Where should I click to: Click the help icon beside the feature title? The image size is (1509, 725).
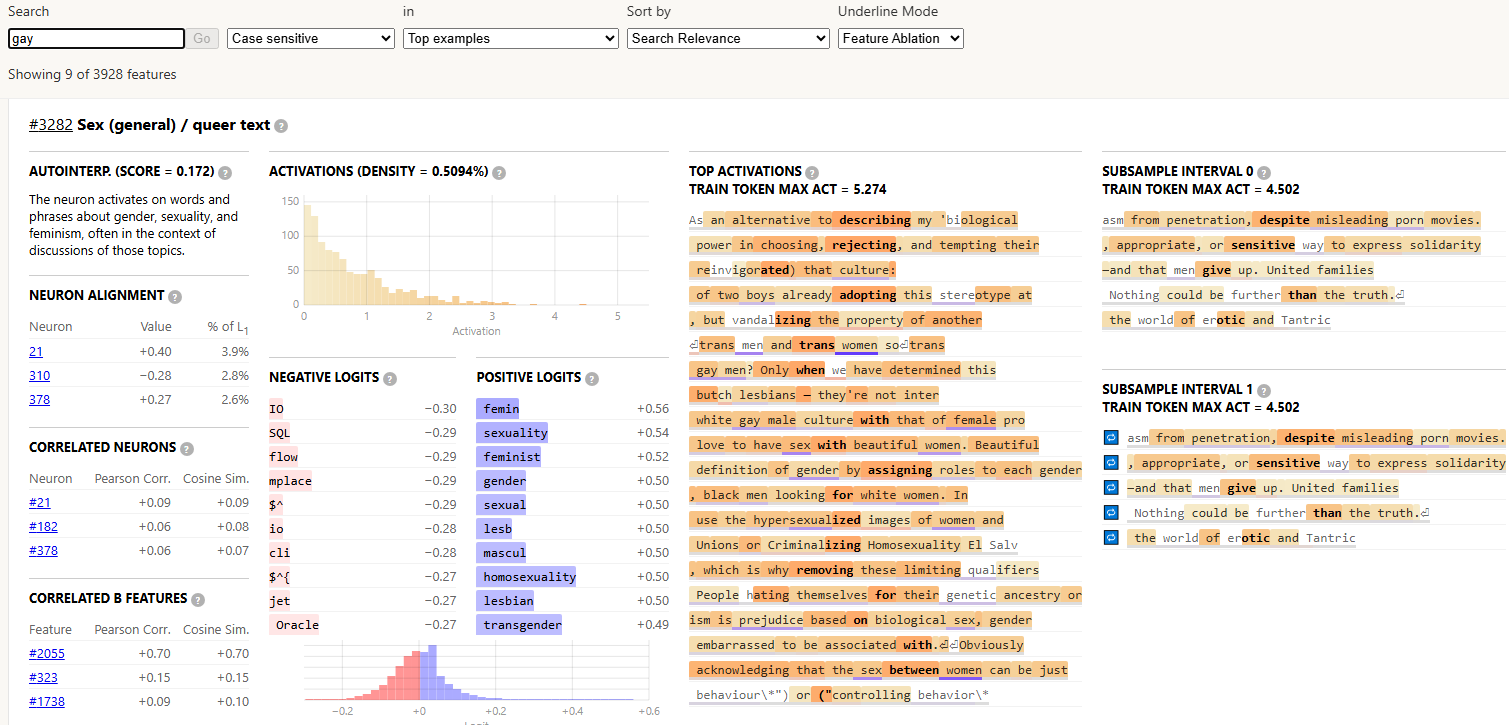281,126
